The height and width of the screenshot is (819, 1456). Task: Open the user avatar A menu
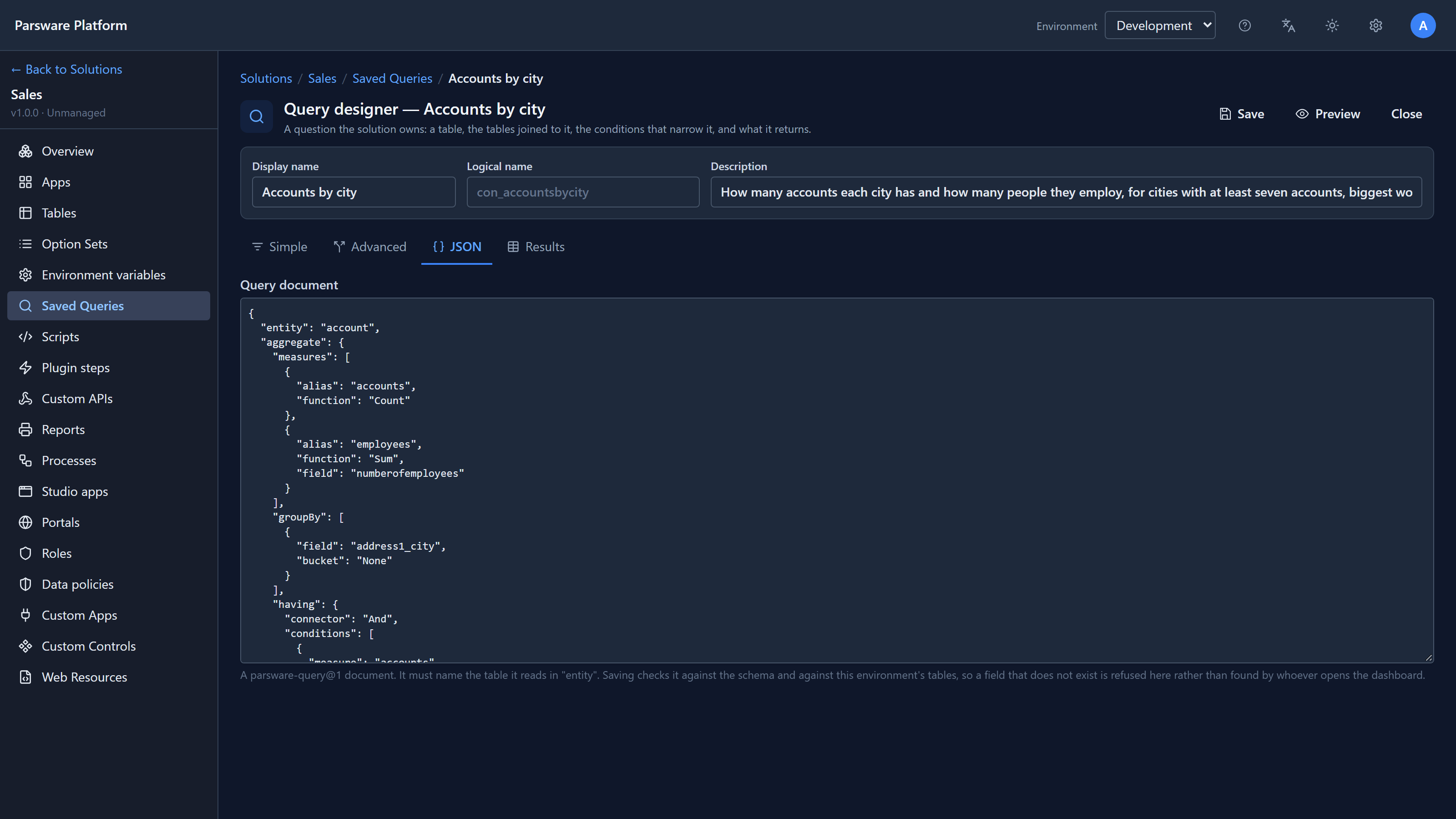point(1423,25)
